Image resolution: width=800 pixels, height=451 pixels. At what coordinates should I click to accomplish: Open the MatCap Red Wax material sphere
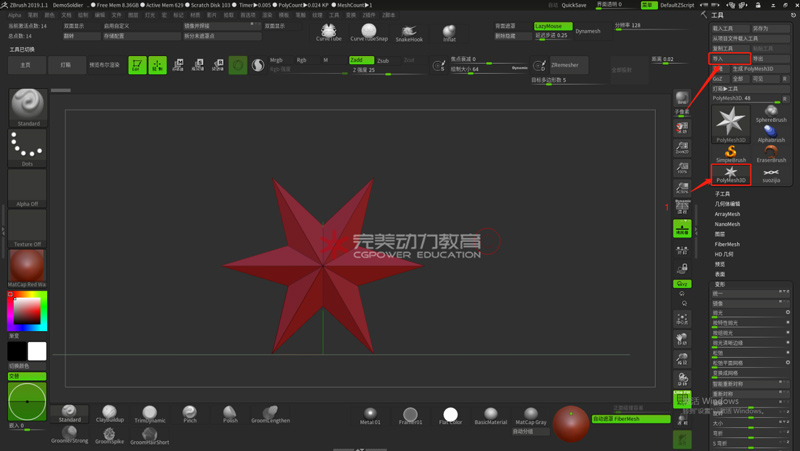pos(28,267)
